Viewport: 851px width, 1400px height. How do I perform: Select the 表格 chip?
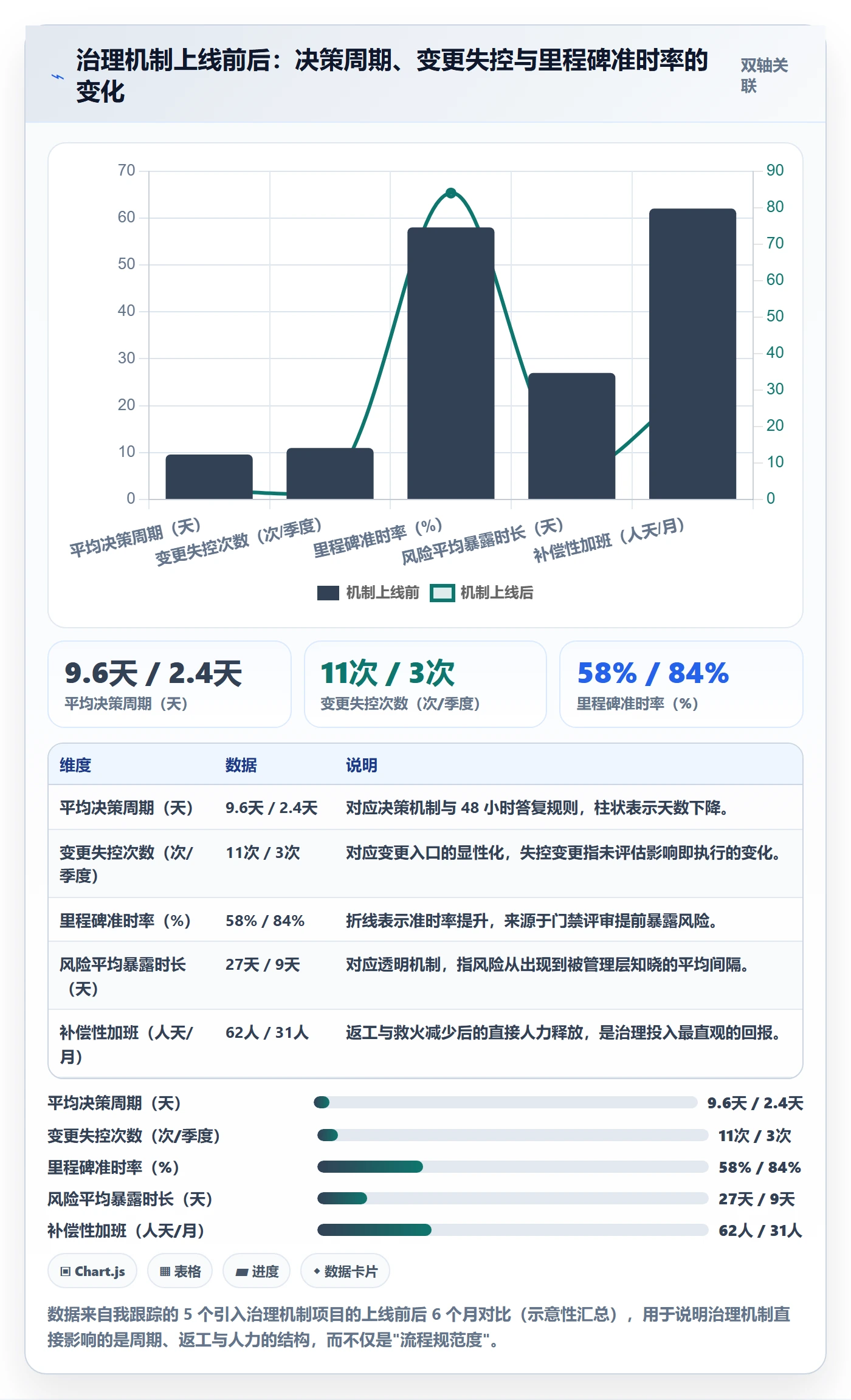pyautogui.click(x=180, y=1271)
